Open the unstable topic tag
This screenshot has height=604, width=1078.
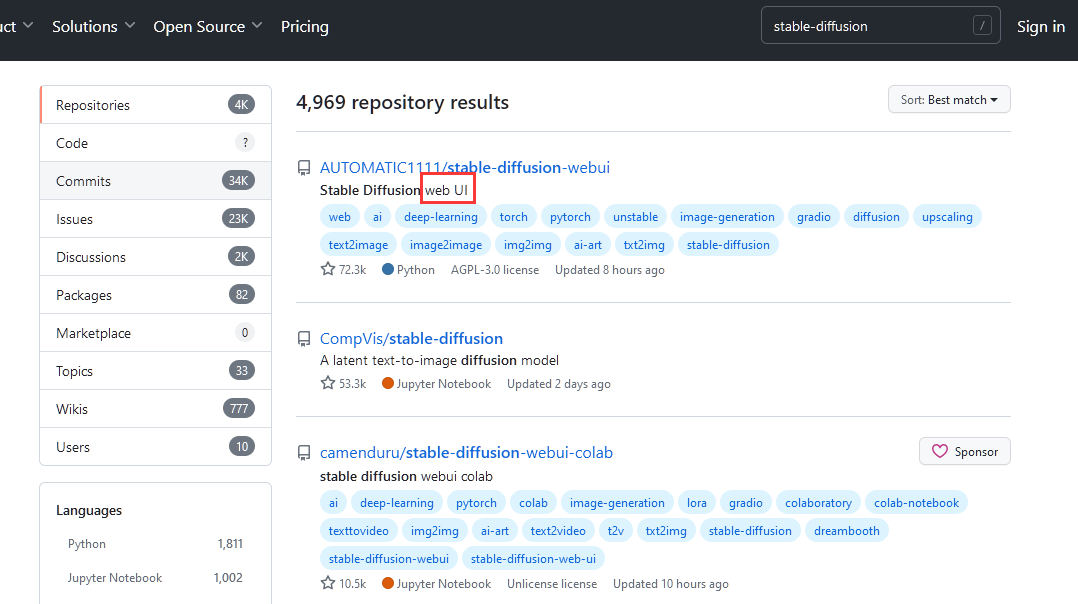[x=635, y=216]
